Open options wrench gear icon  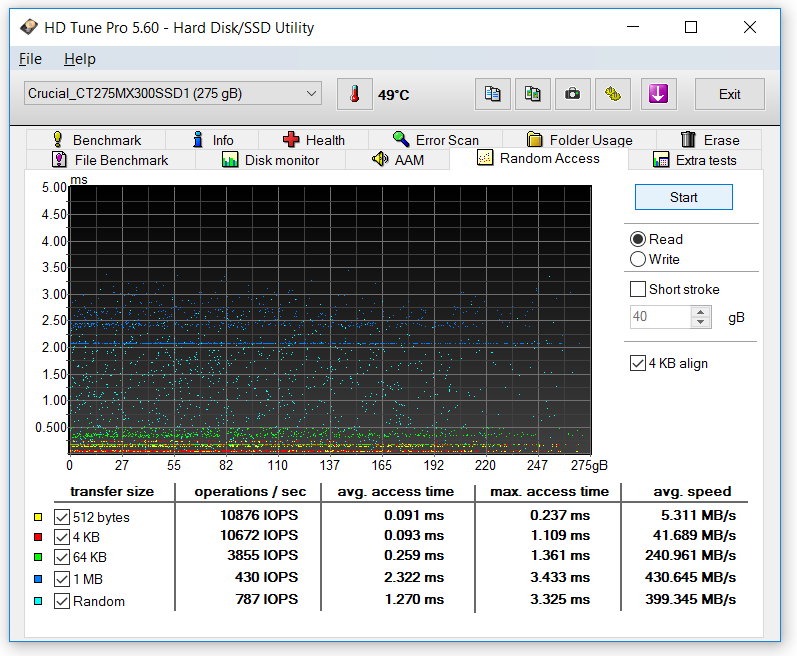click(x=613, y=94)
